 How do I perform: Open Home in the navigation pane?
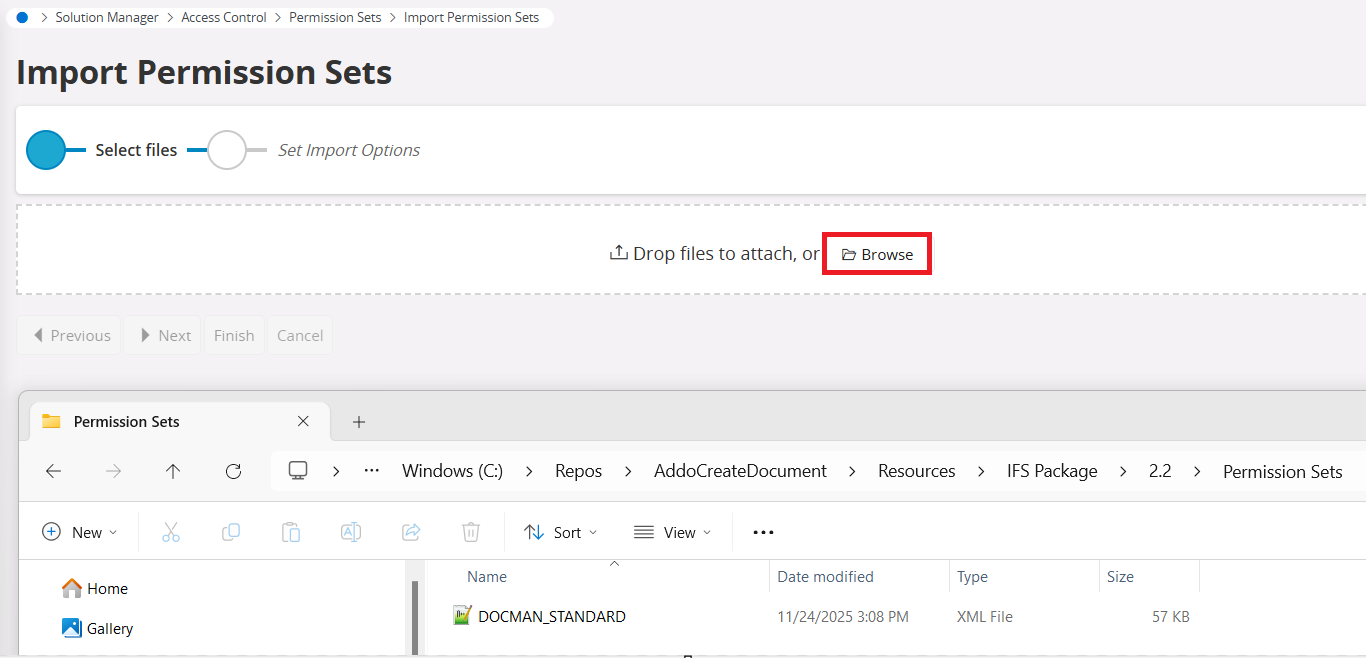[x=106, y=588]
